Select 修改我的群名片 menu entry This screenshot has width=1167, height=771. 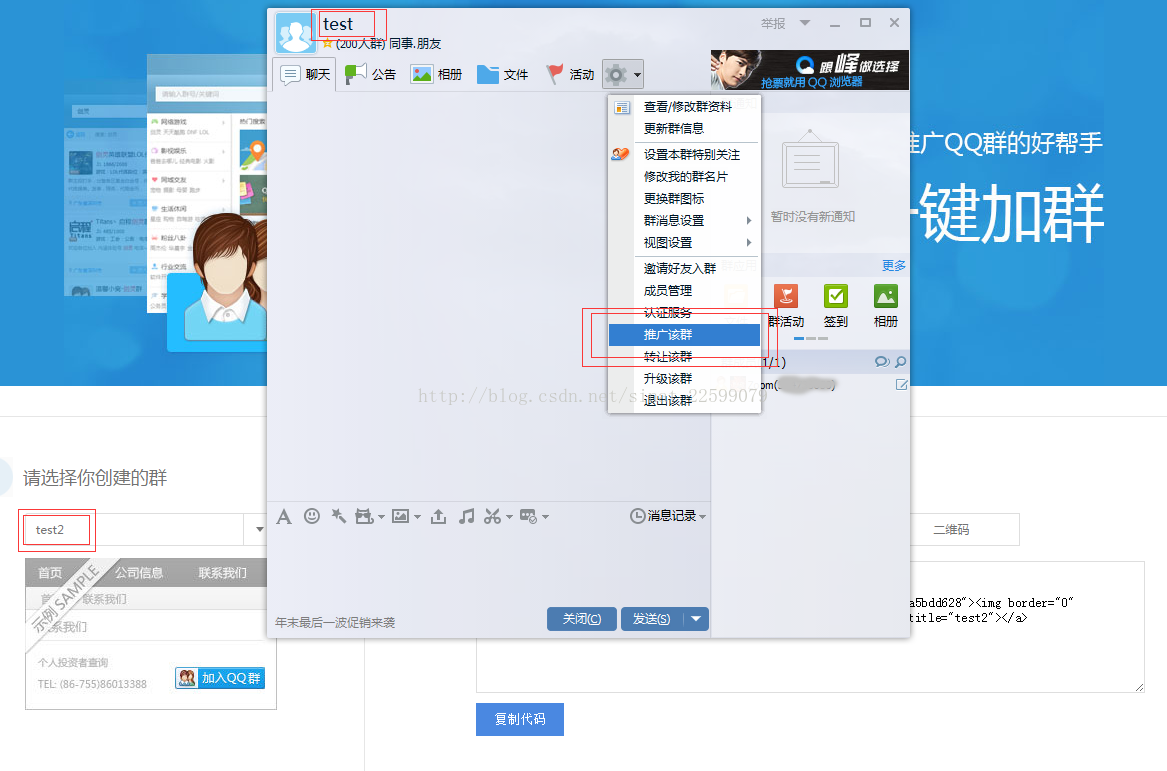click(x=684, y=177)
